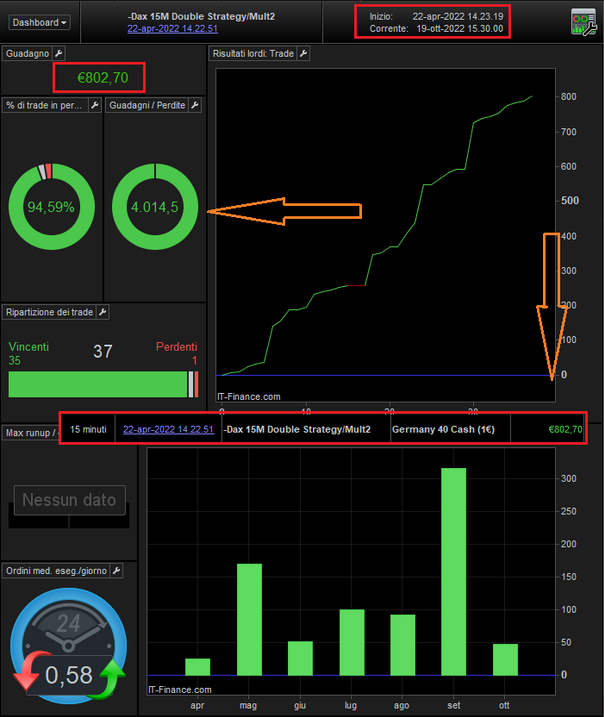Select the Guadagno panel label

27,54
